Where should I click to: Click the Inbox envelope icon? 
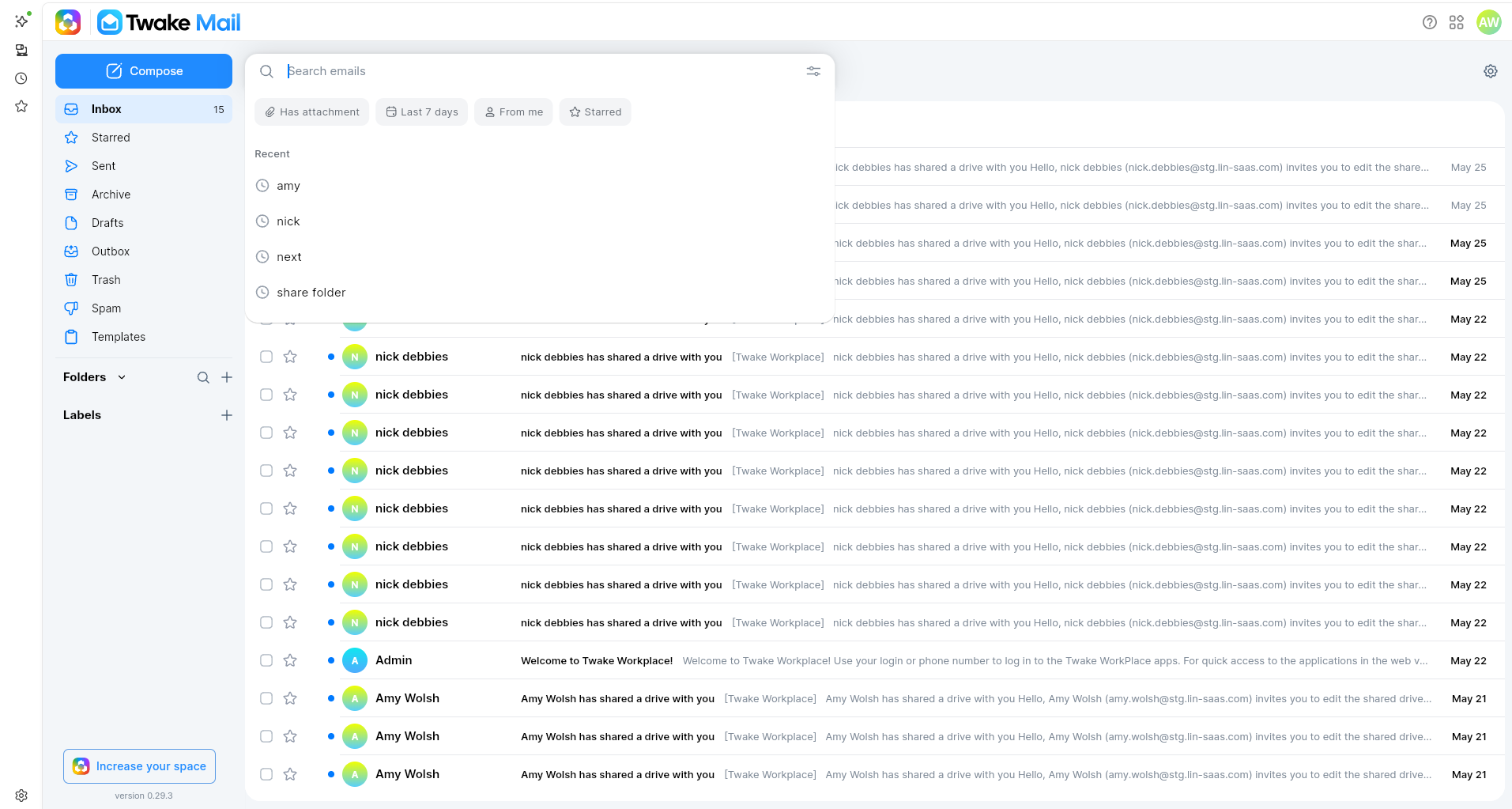coord(71,109)
